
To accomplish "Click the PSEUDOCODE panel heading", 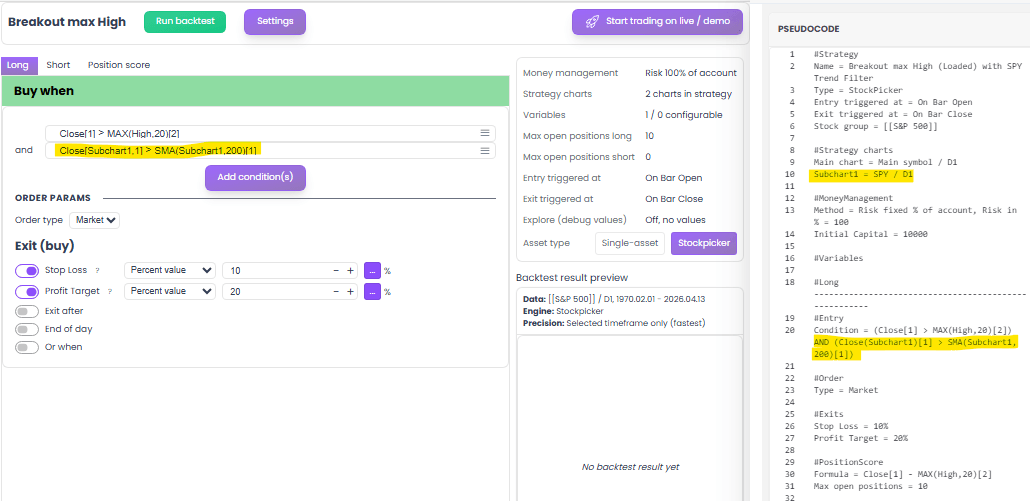I will tap(808, 29).
